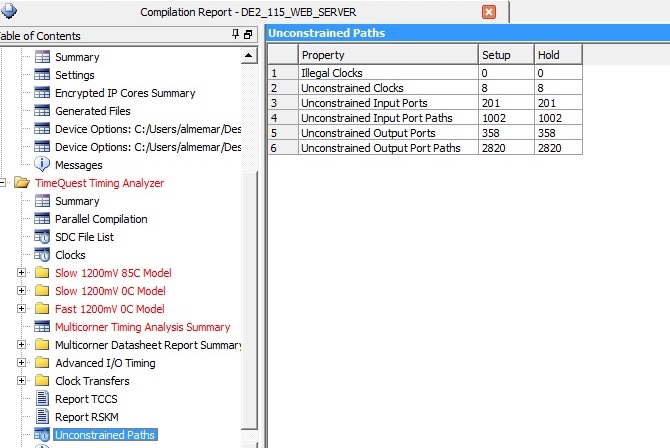Click the Clock Transfers folder icon
This screenshot has width=670, height=448.
pyautogui.click(x=42, y=380)
